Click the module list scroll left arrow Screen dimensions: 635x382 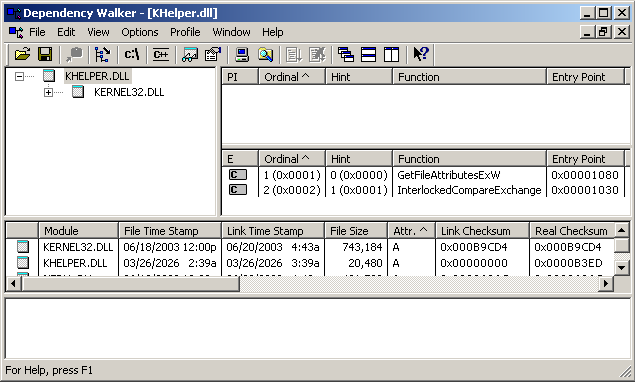click(13, 283)
